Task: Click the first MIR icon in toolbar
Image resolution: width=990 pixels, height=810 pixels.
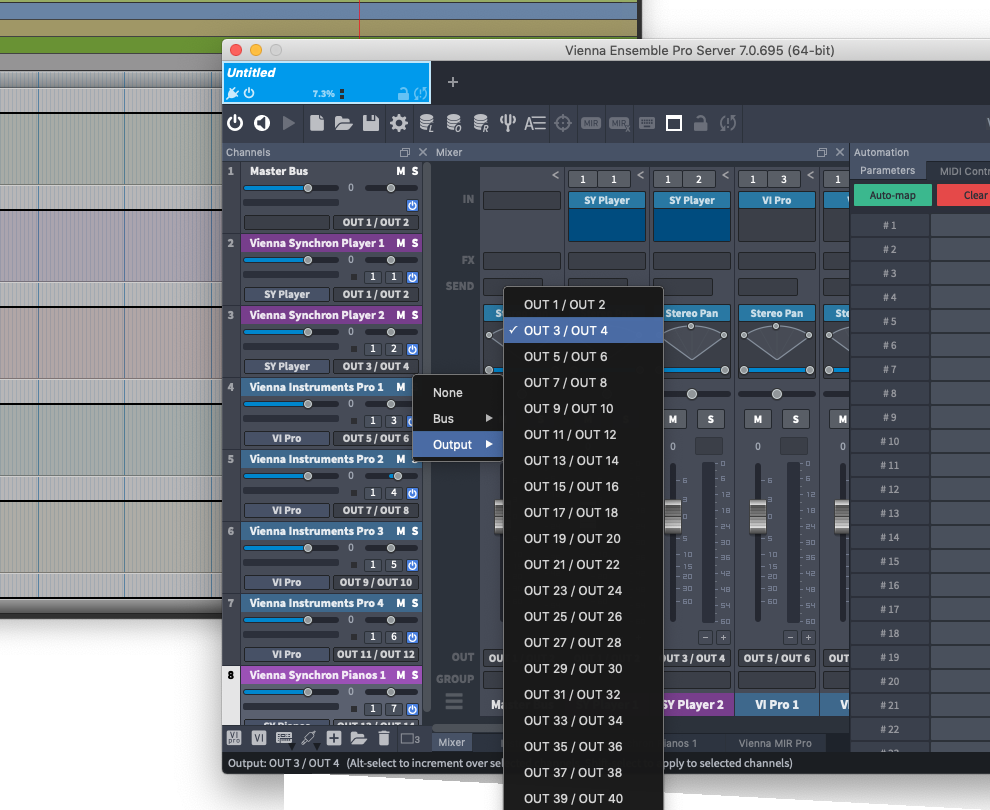Action: click(591, 123)
